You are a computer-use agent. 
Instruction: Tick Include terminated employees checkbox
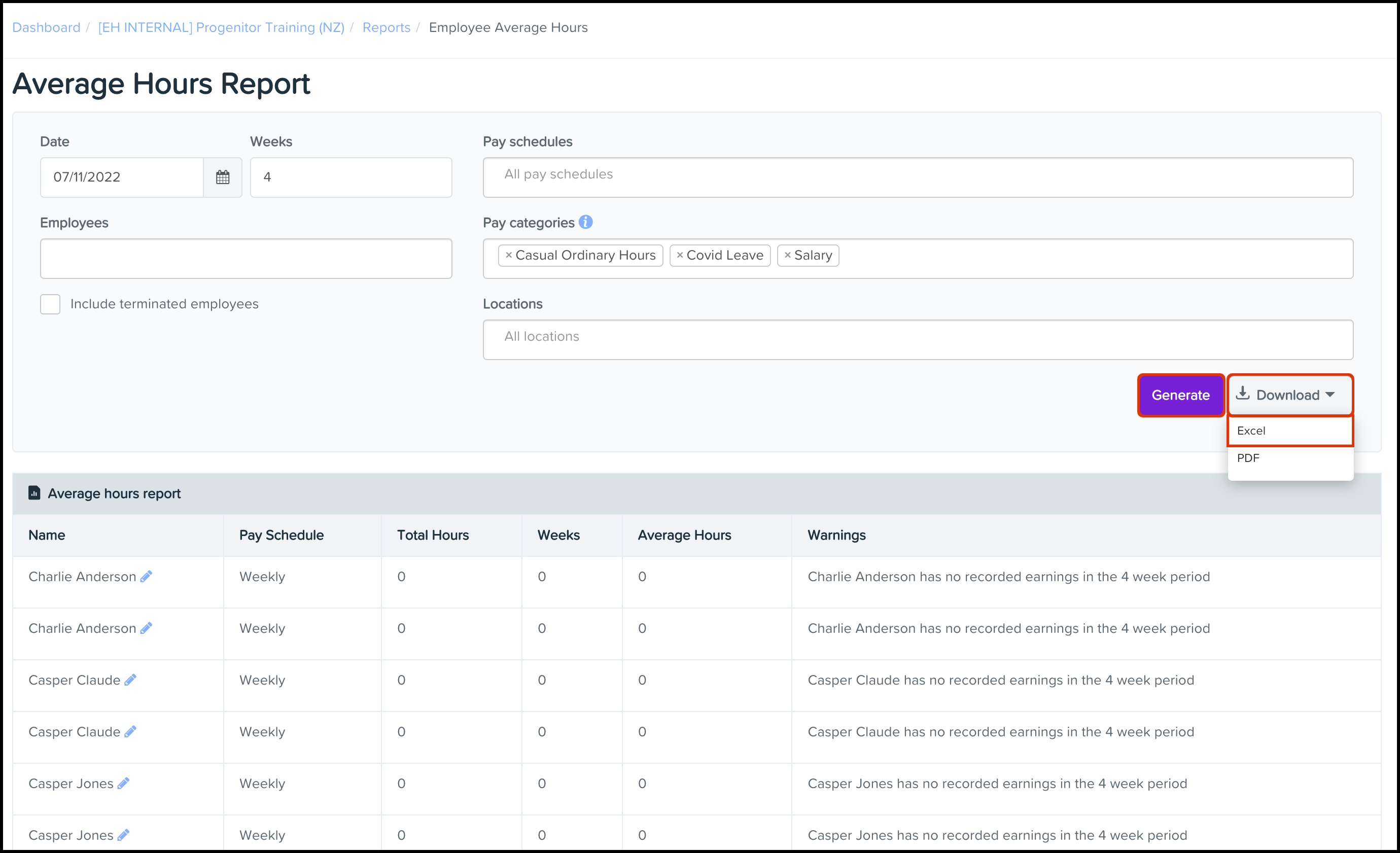point(50,304)
